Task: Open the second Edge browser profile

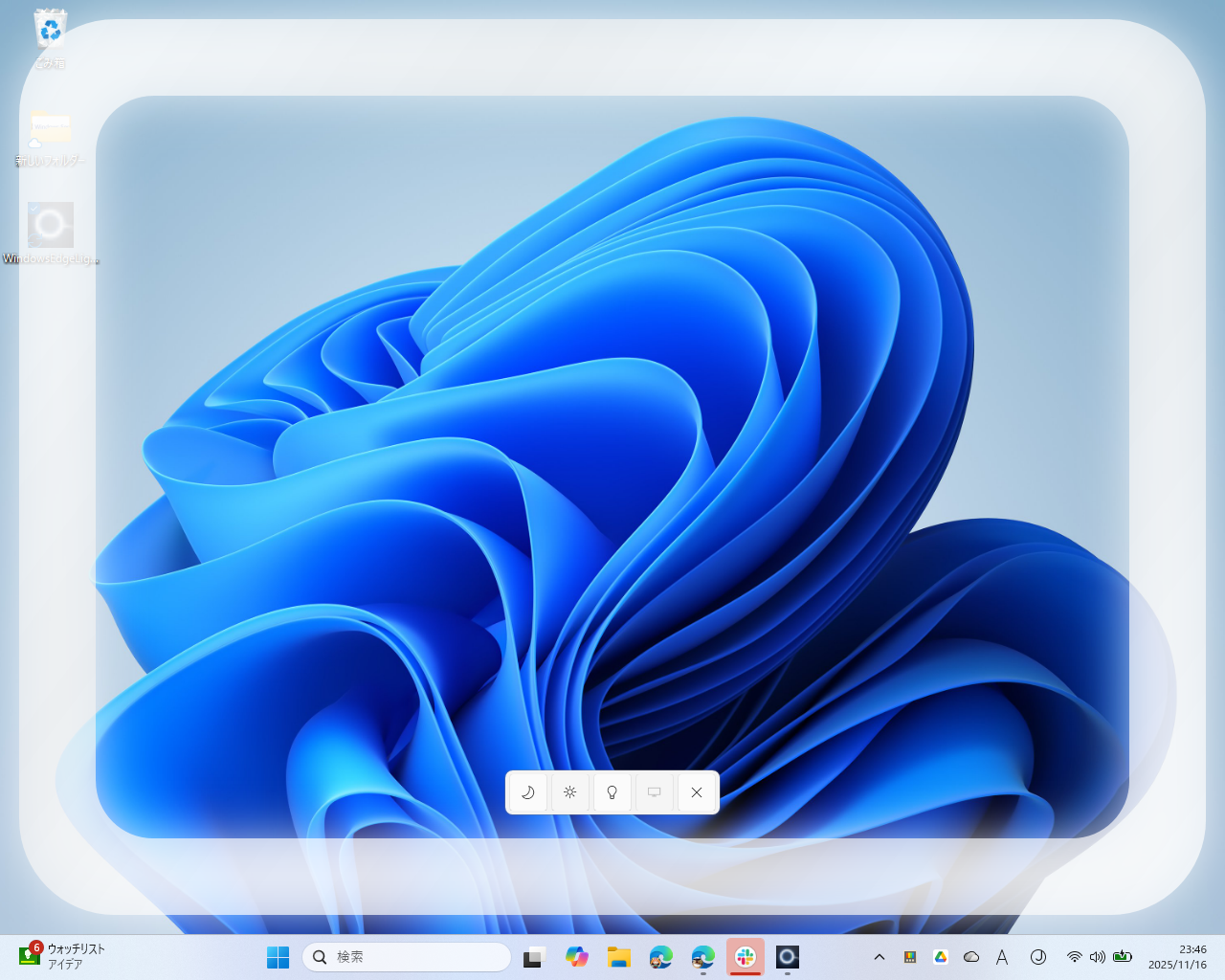Action: pyautogui.click(x=703, y=956)
